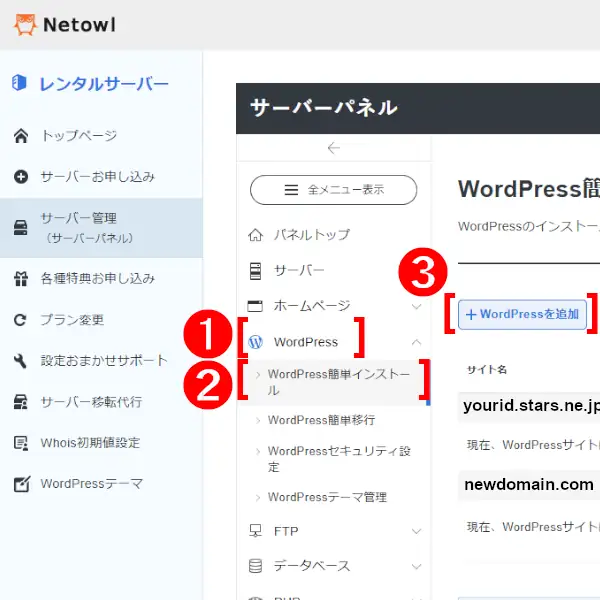The width and height of the screenshot is (600, 600).
Task: Click the transfer icon beside サーバー移転代行
Action: point(21,402)
